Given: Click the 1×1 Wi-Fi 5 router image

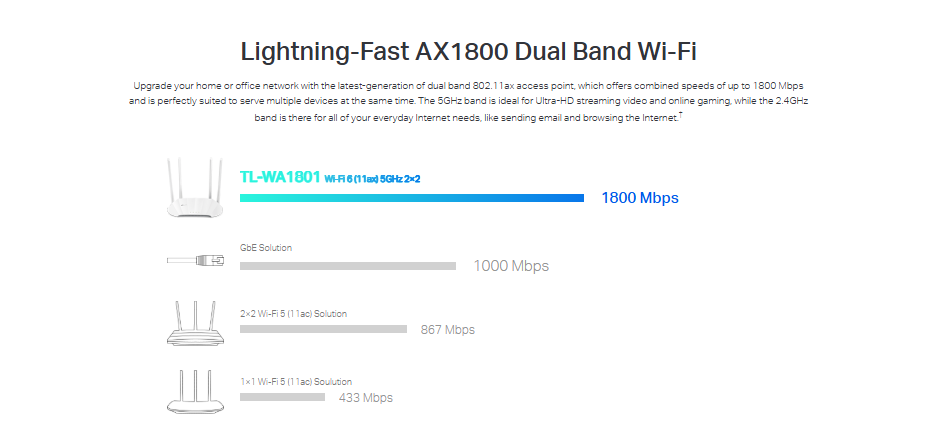Looking at the screenshot, I should point(195,391).
